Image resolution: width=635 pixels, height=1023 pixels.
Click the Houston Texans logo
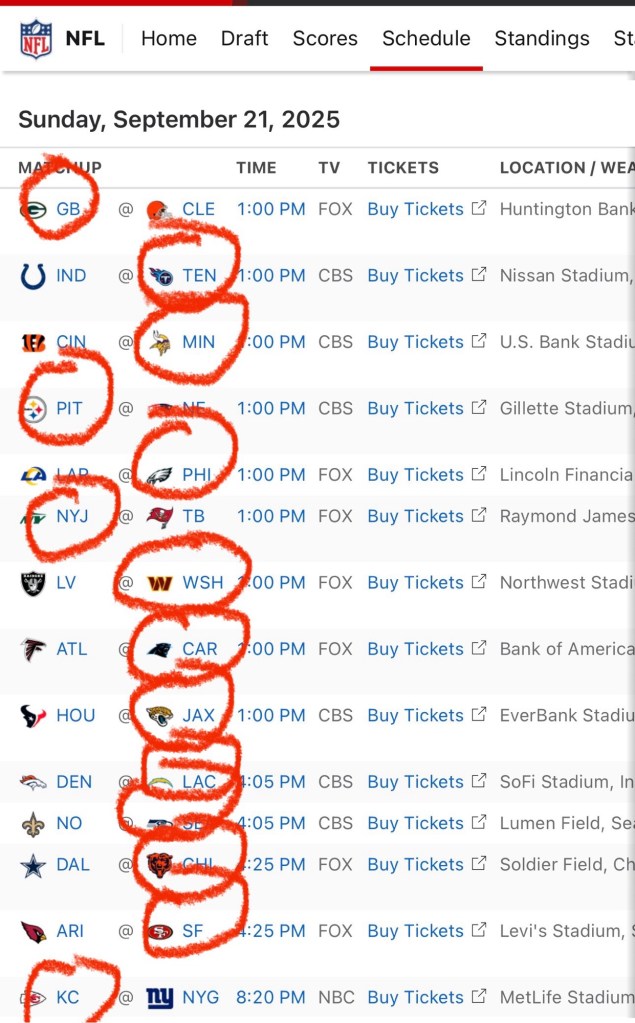(x=33, y=716)
